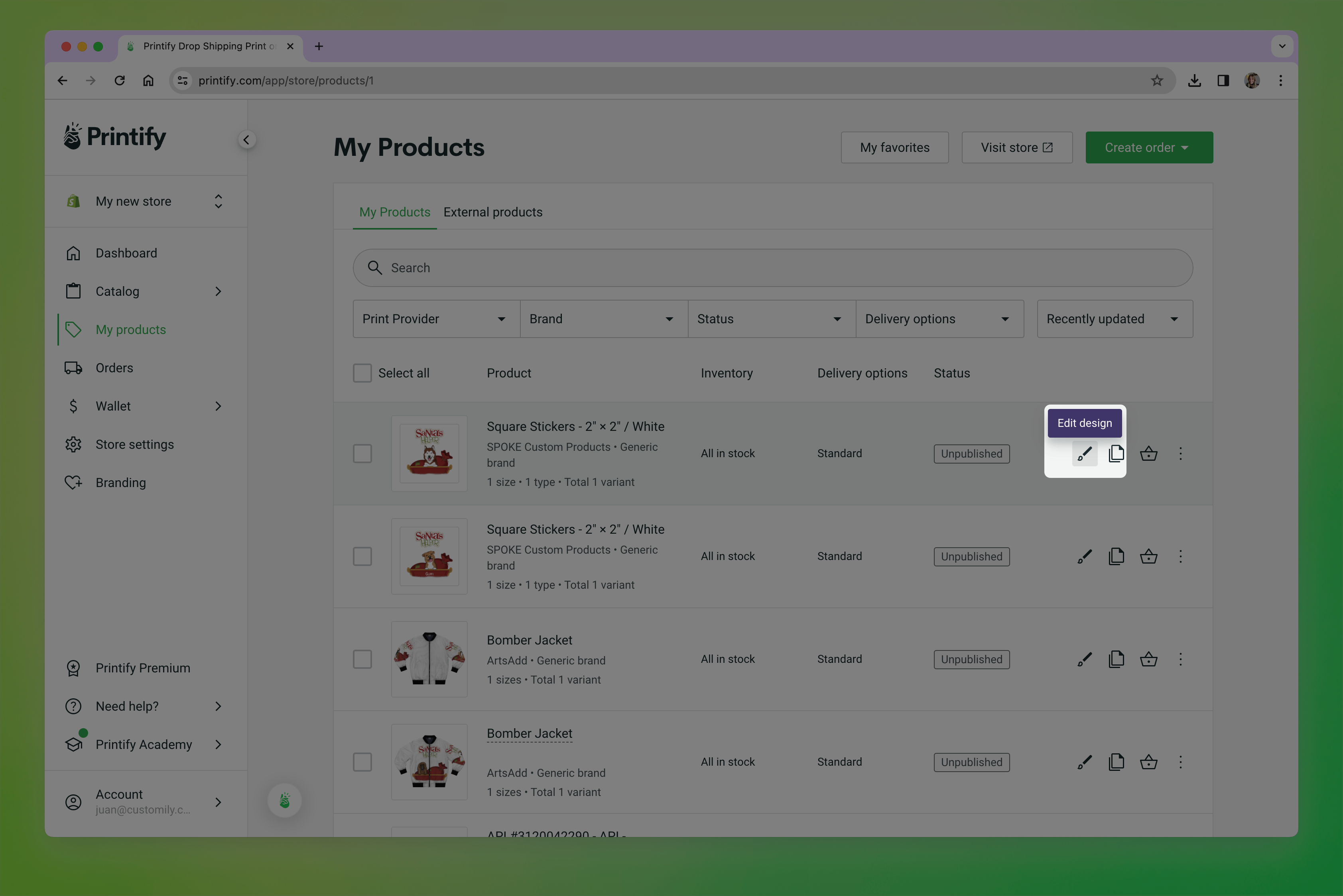Click Edit design brush on first sticker
Screen dimensions: 1343x896
(1084, 454)
